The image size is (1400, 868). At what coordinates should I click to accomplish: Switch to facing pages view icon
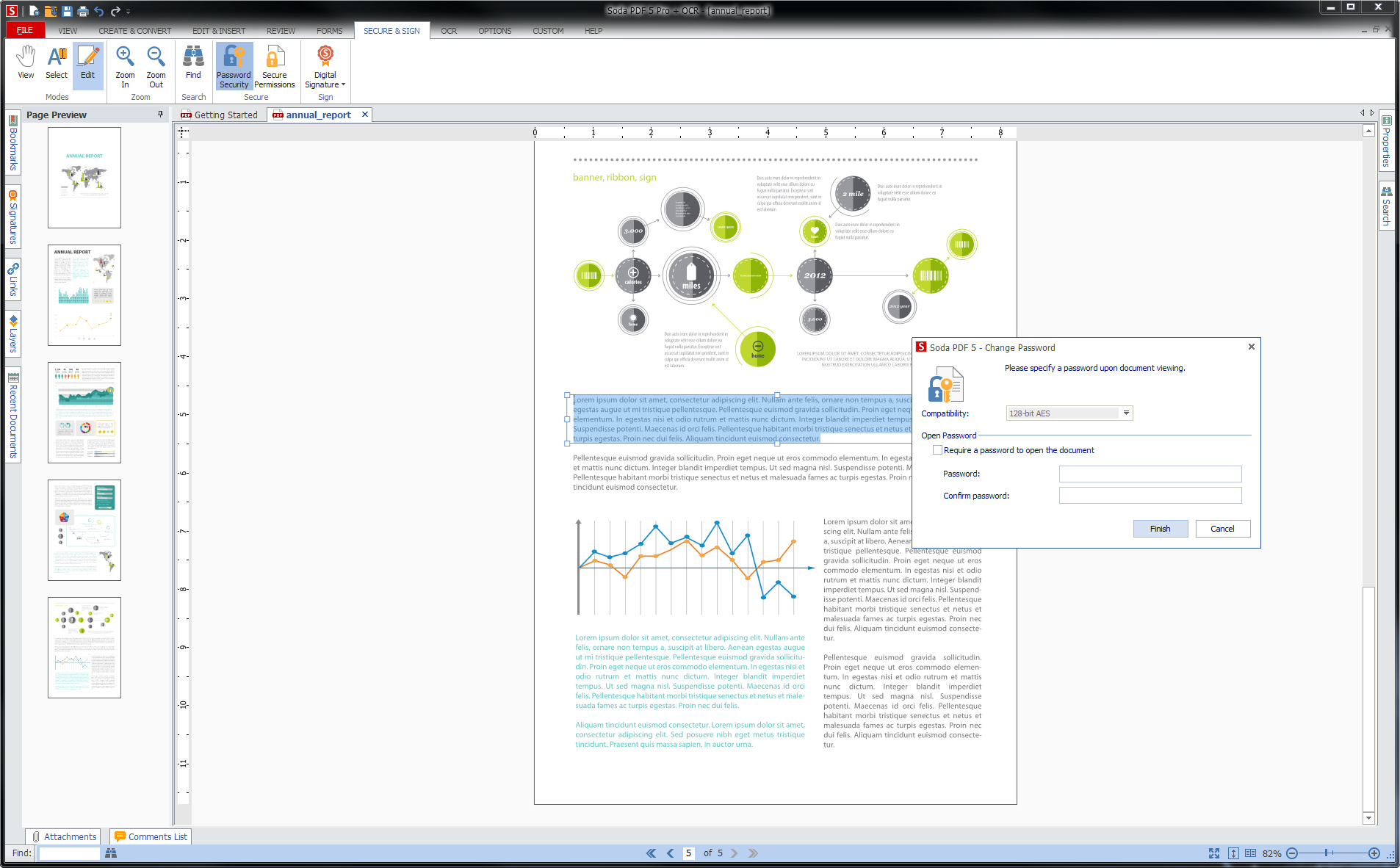pyautogui.click(x=1250, y=853)
